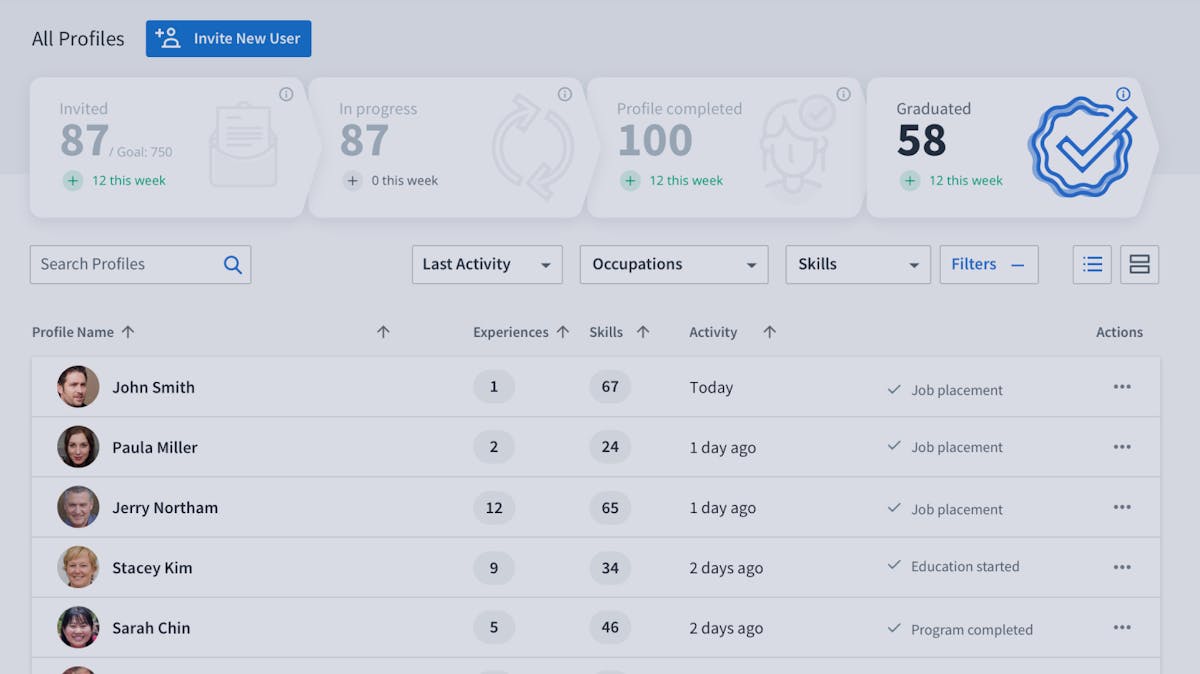1200x674 pixels.
Task: Click Jerry Northam's skills count 65
Action: coord(610,507)
